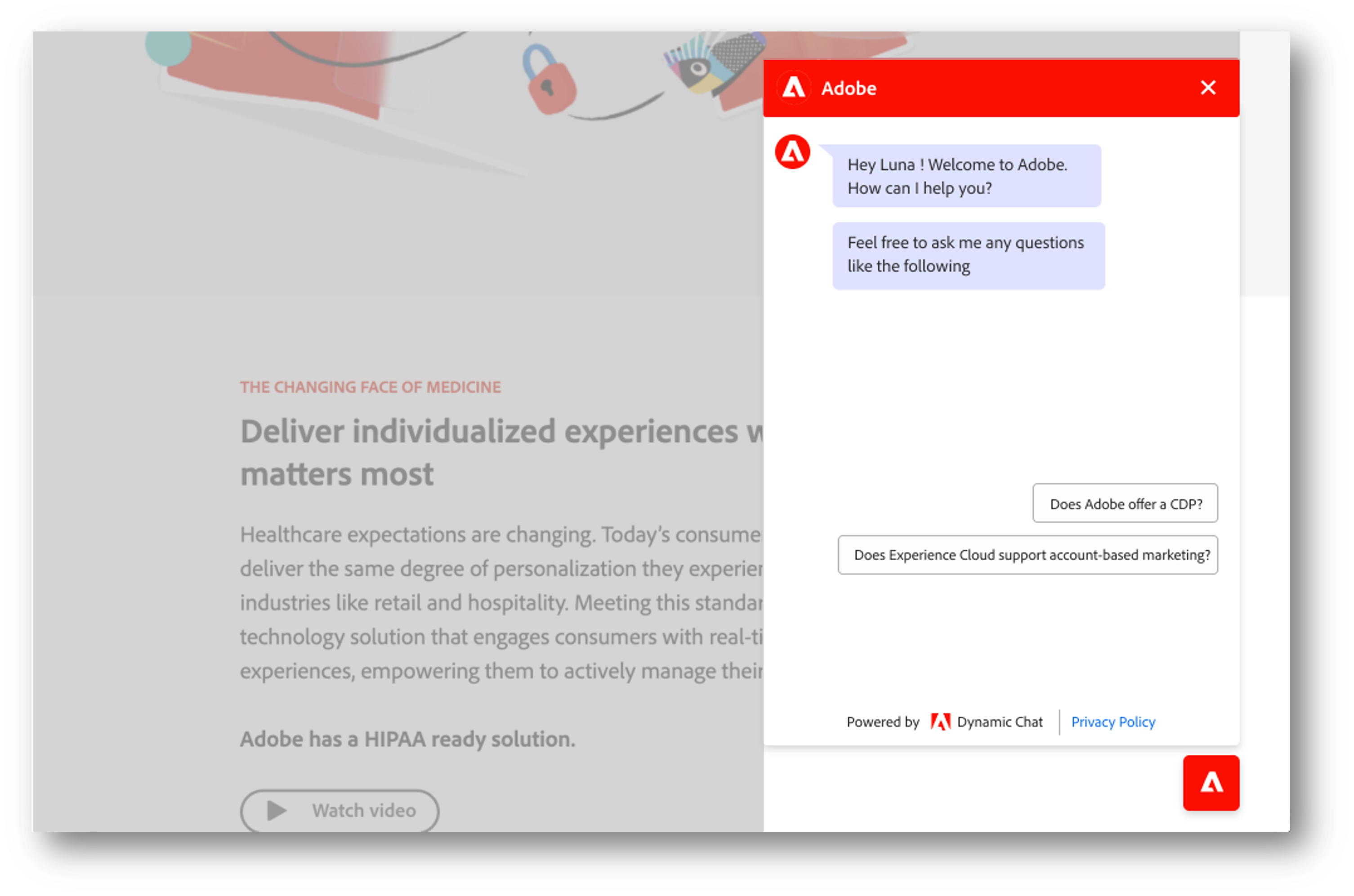Click the Watch video button
Viewport: 1354px width, 896px height.
(x=340, y=810)
